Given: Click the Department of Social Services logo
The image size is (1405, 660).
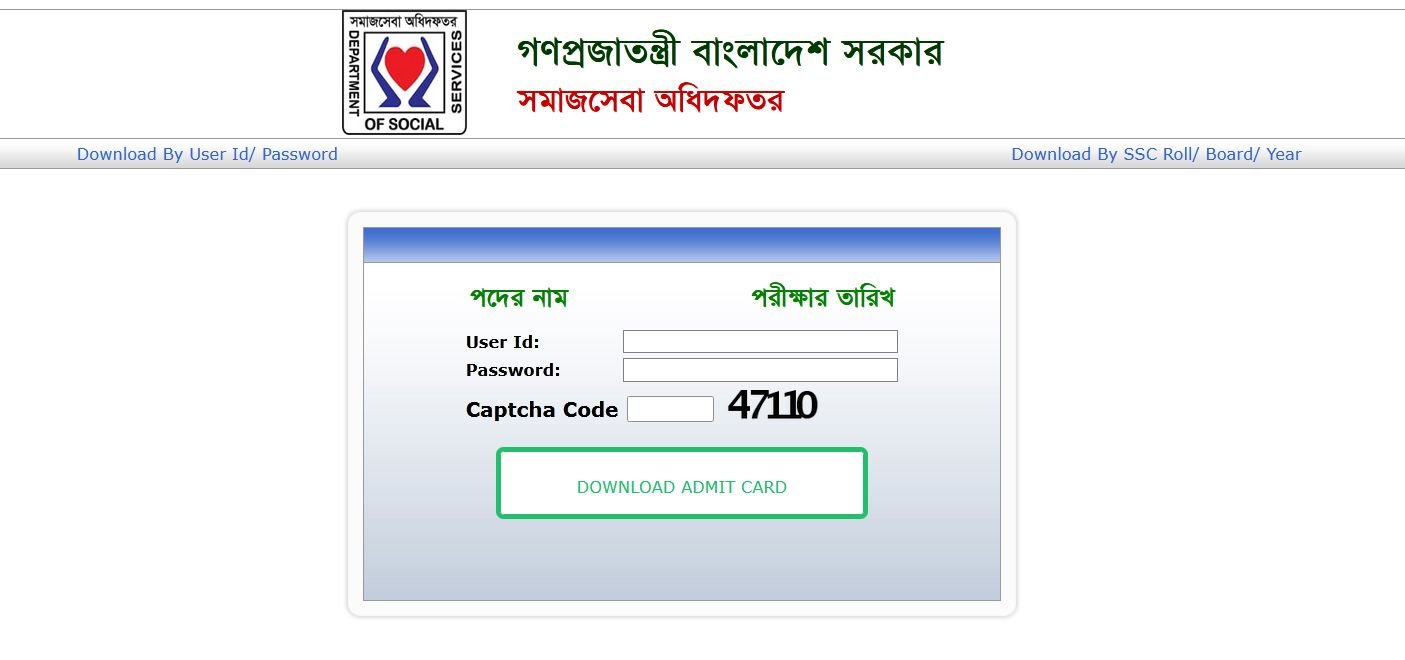Looking at the screenshot, I should [x=404, y=73].
